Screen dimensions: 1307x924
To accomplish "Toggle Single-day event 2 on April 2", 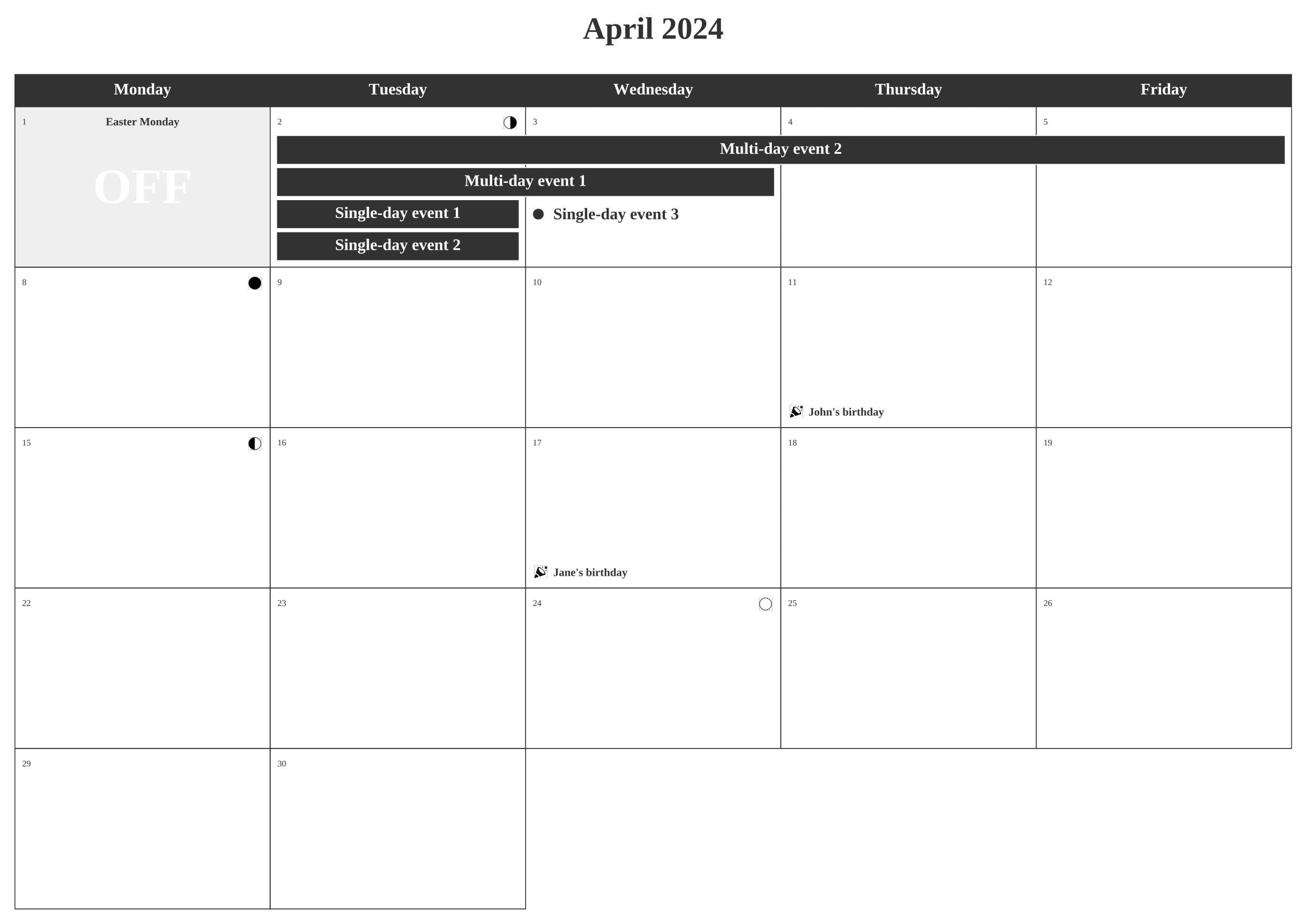I will [398, 245].
